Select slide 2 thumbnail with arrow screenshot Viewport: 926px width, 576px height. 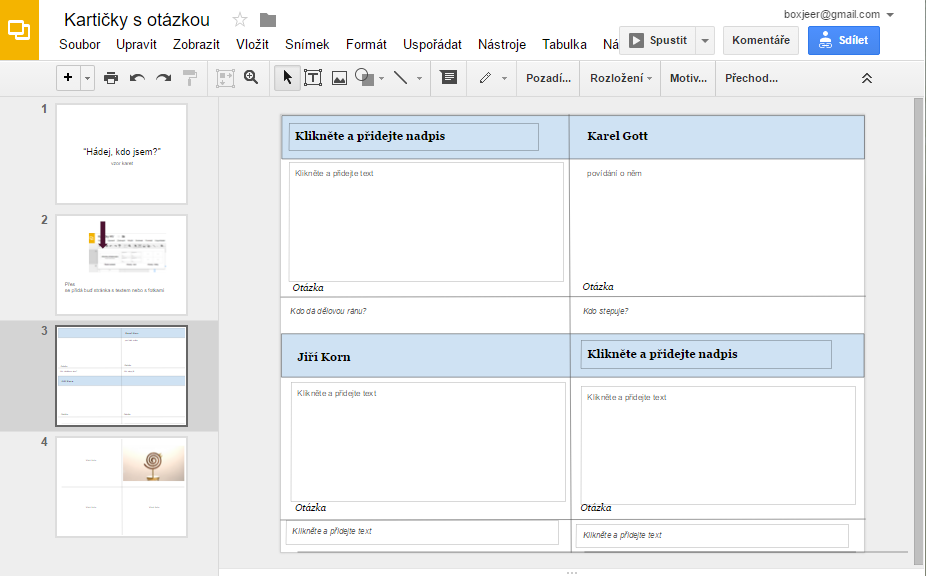(x=122, y=265)
